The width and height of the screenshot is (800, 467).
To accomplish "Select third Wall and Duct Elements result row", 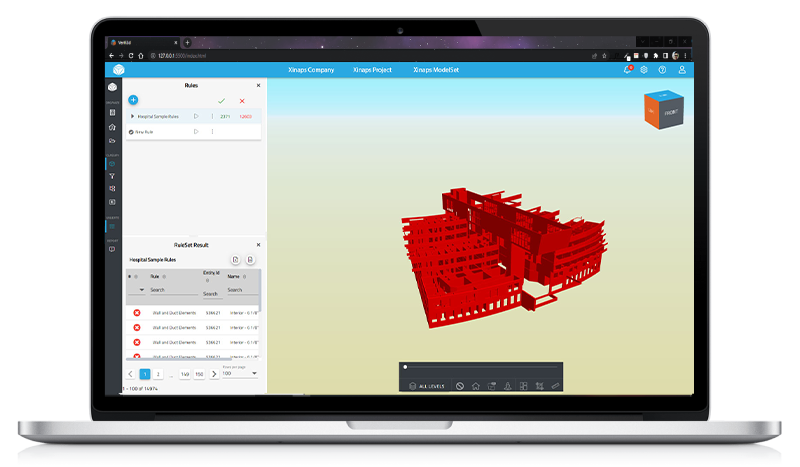I will click(193, 342).
